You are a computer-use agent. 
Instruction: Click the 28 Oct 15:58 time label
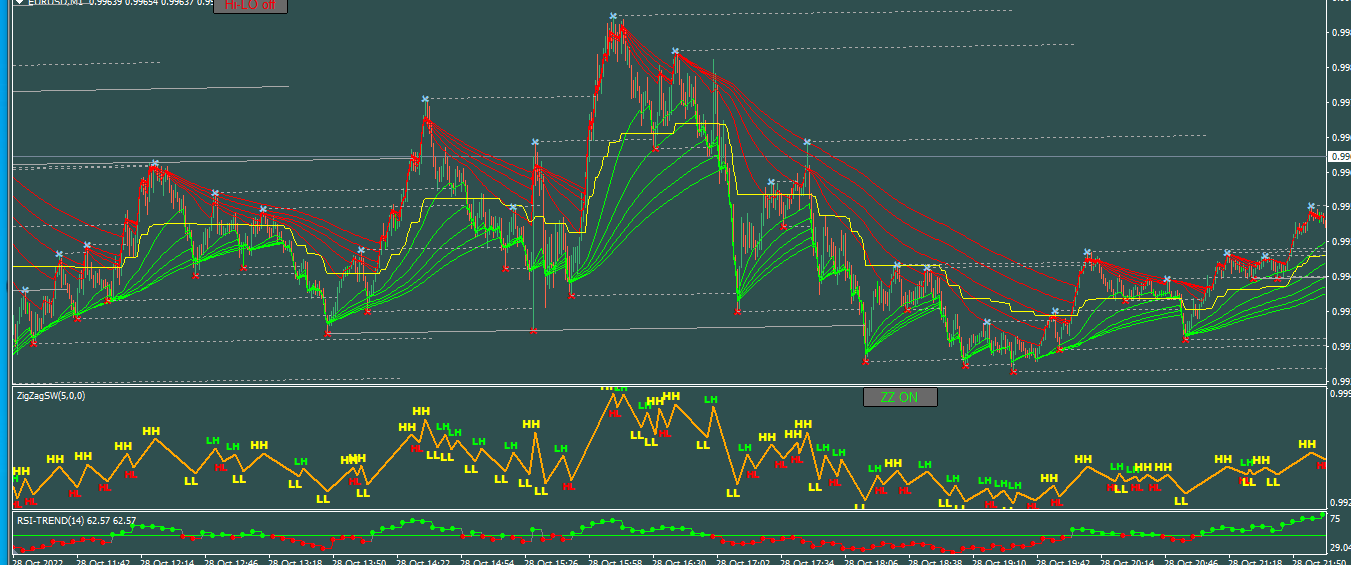coord(616,561)
